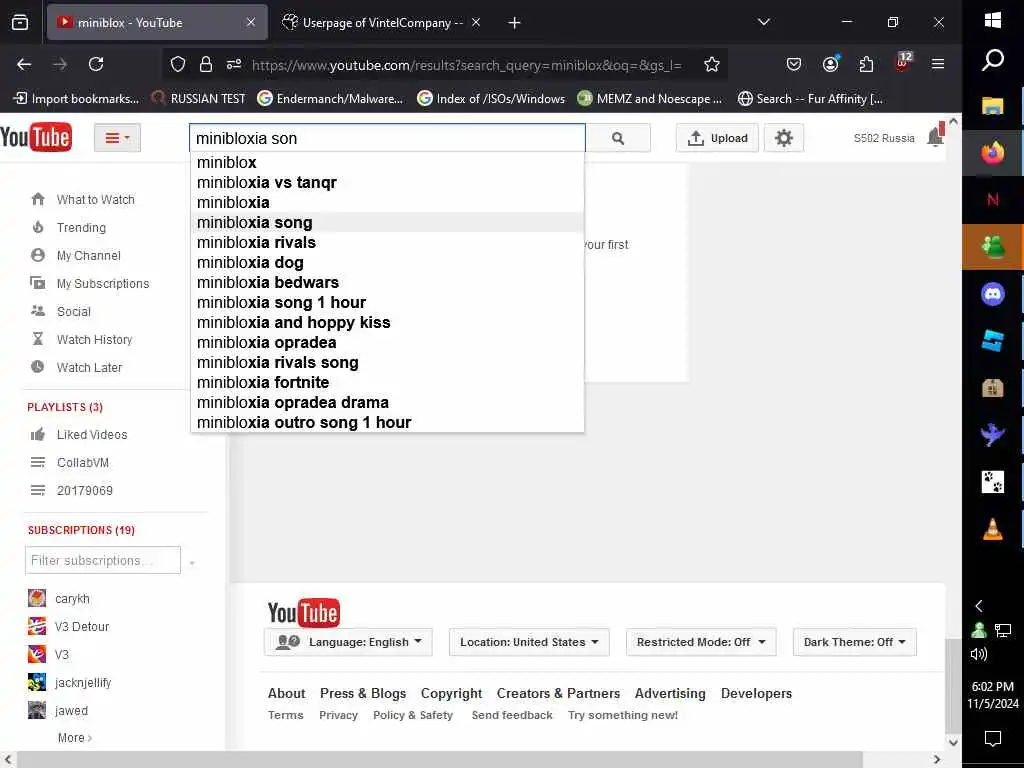Open the Firefox hamburger menu
The image size is (1024, 768).
click(x=938, y=64)
